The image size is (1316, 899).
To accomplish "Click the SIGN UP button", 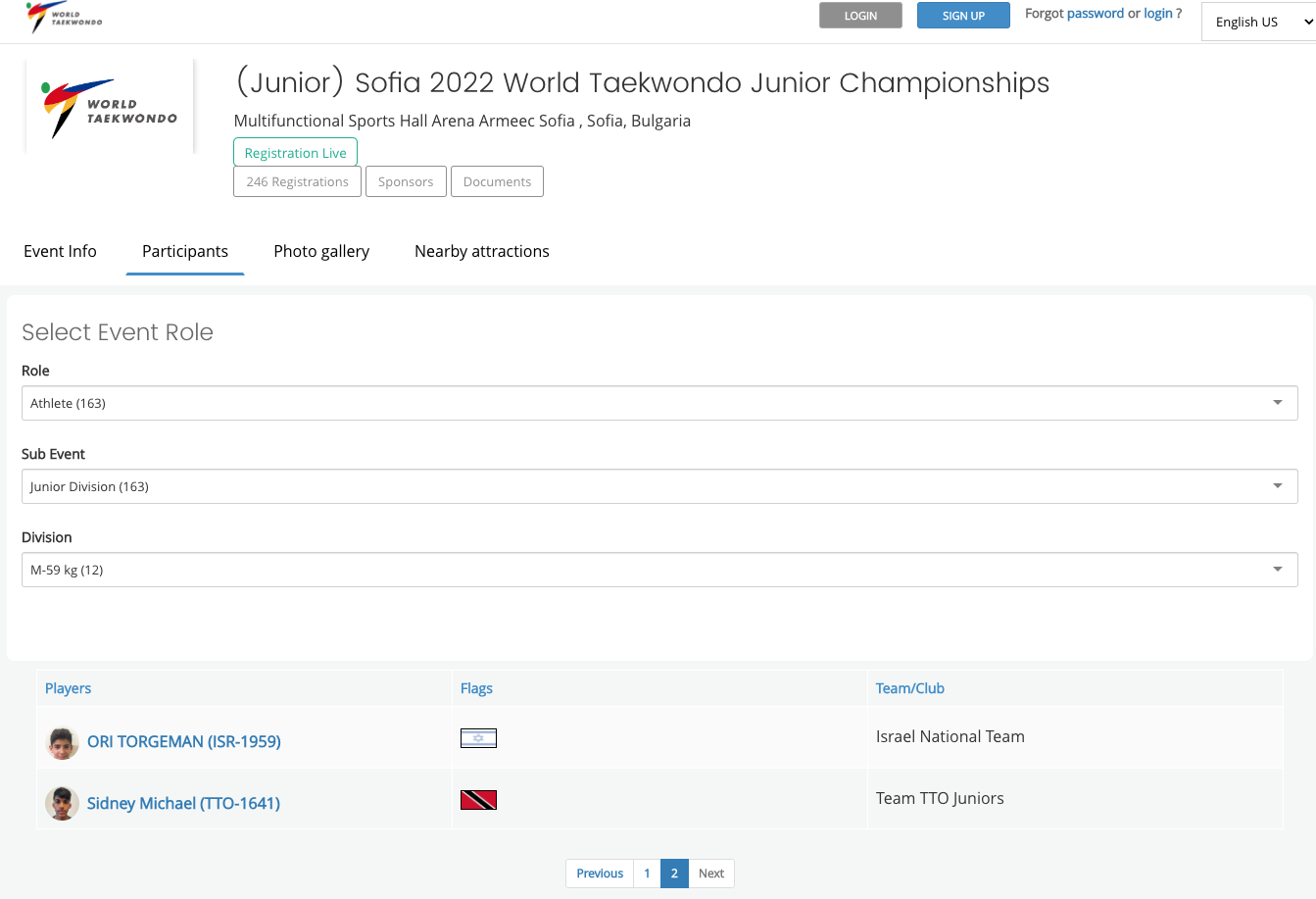I will point(963,16).
